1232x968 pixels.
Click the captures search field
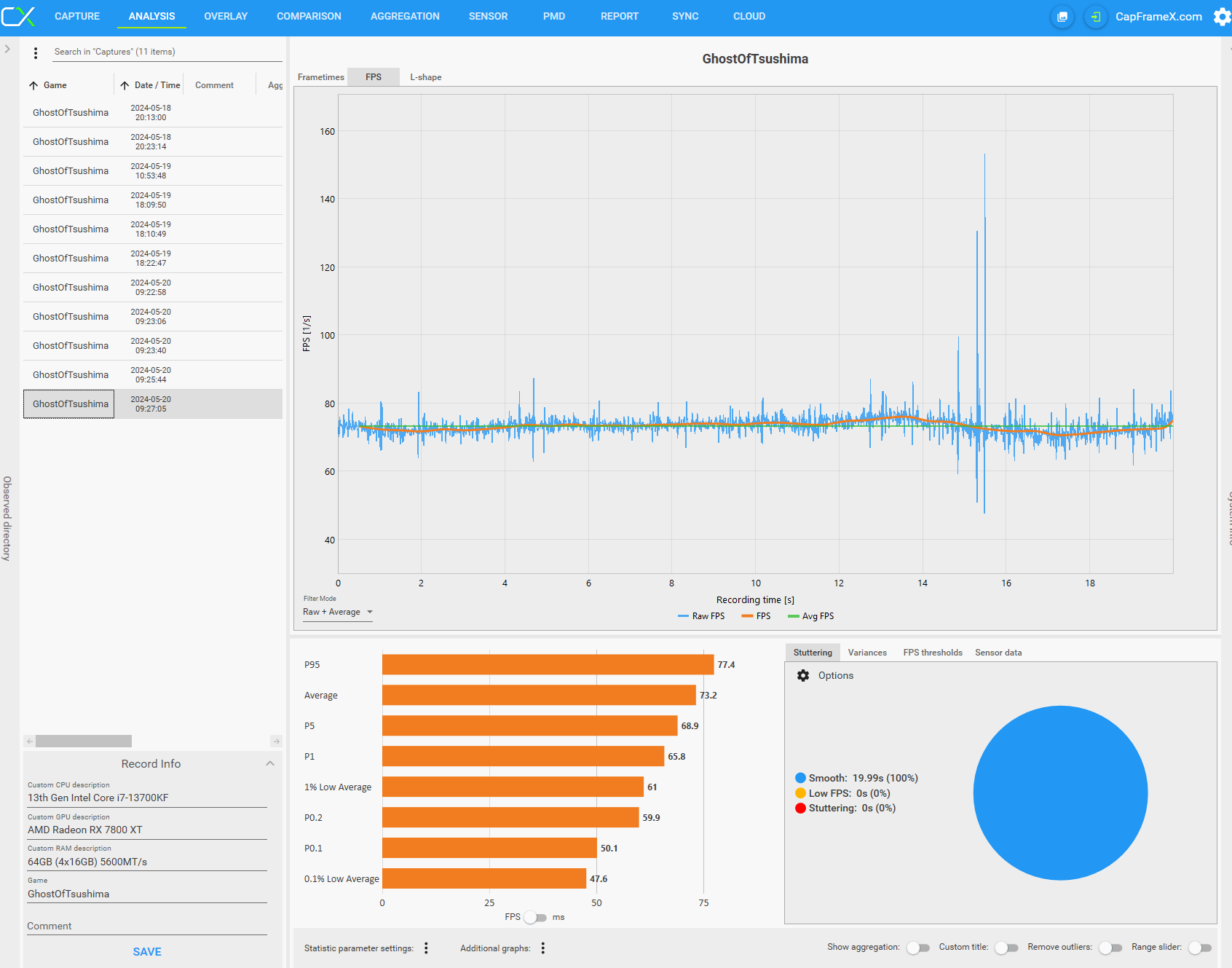167,52
